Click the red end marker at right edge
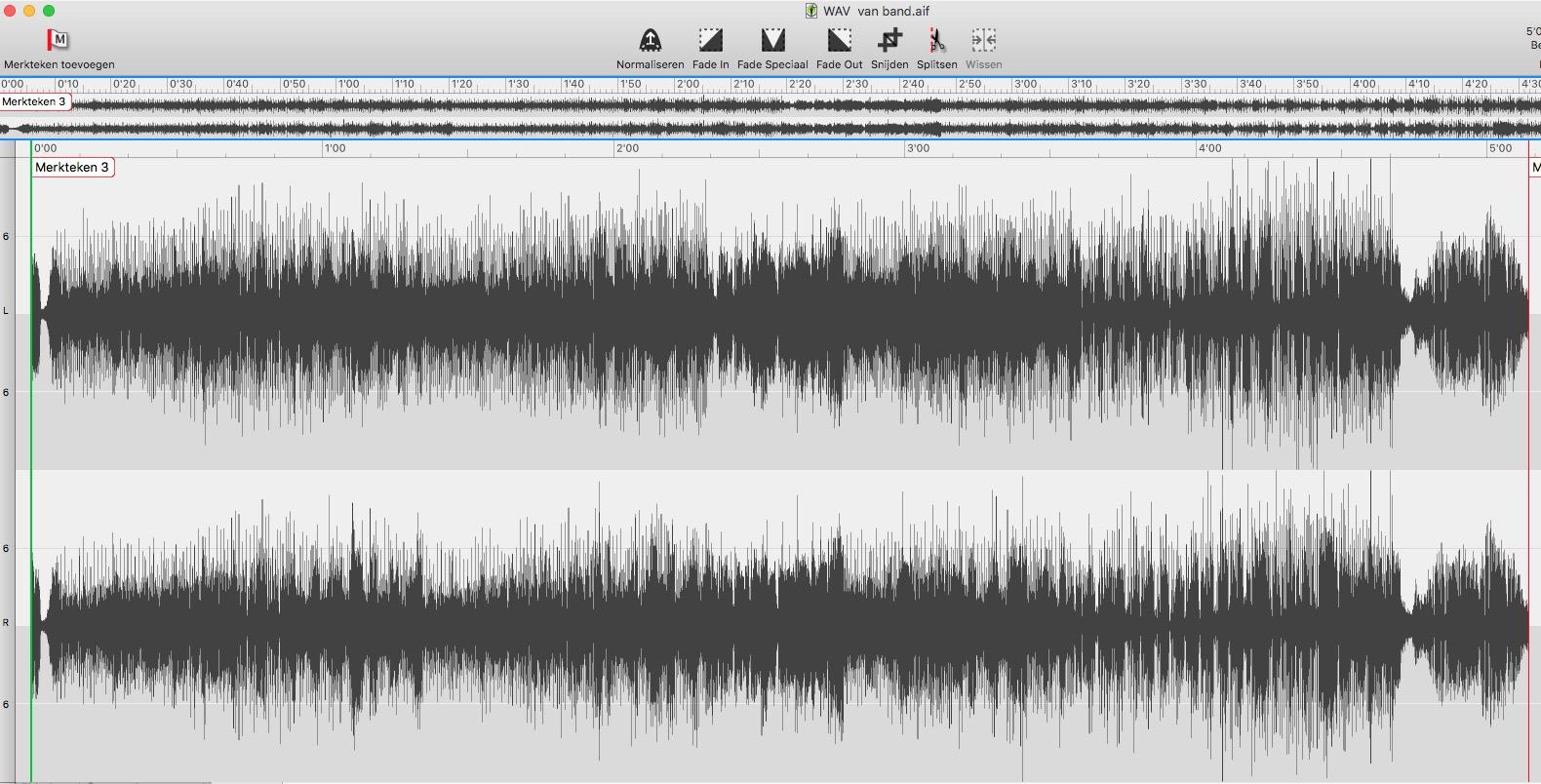Image resolution: width=1541 pixels, height=784 pixels. (1528, 390)
